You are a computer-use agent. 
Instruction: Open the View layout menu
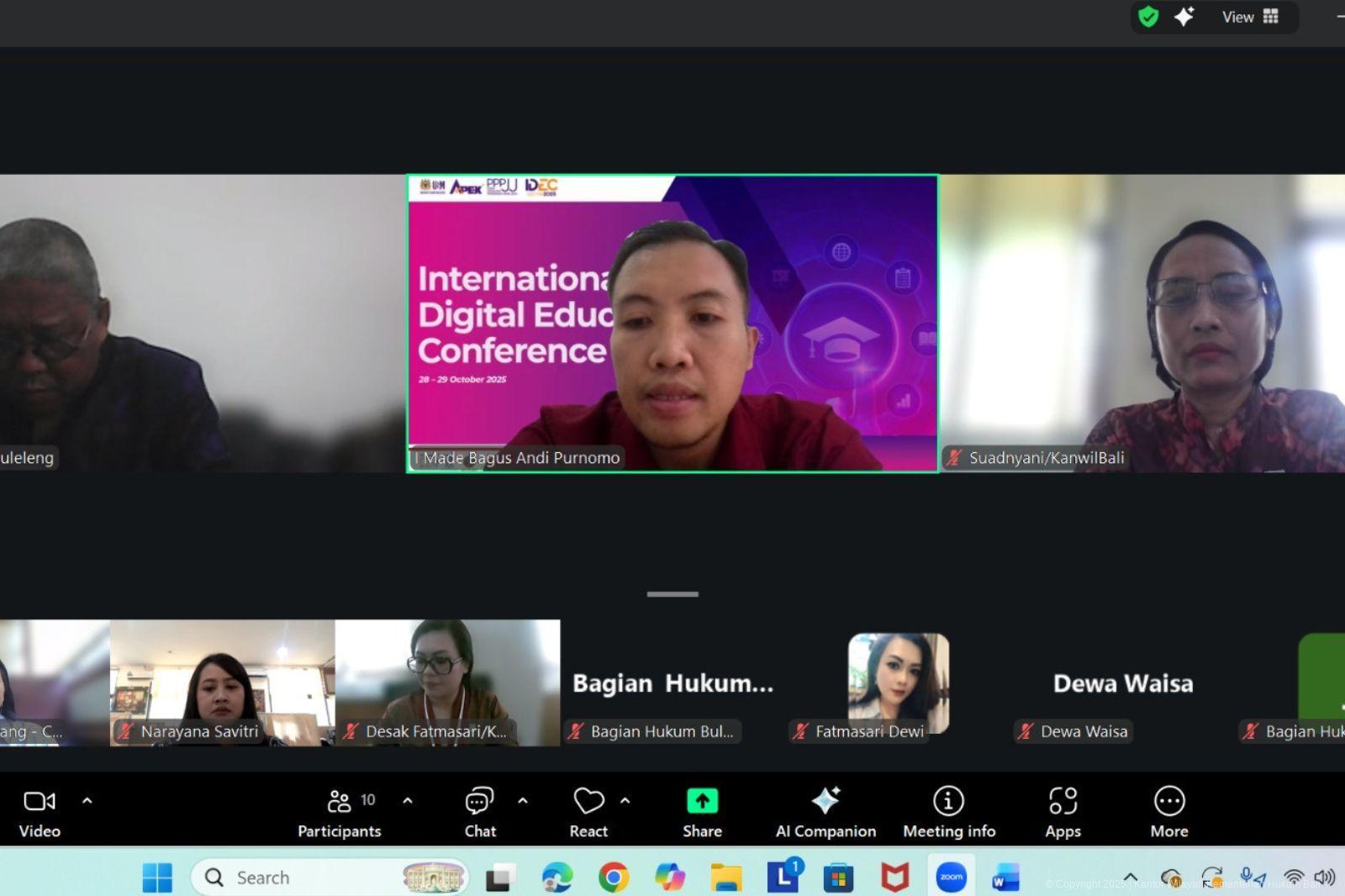(x=1250, y=17)
